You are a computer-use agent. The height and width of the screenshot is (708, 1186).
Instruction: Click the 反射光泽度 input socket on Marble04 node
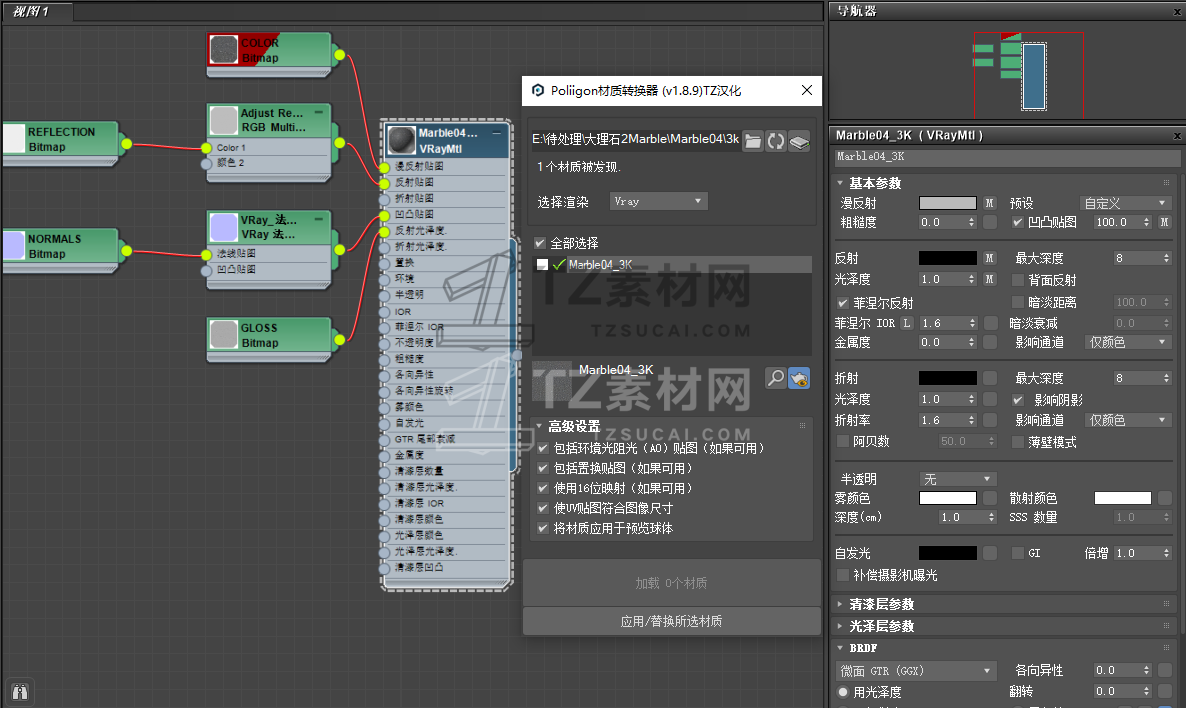tap(384, 231)
